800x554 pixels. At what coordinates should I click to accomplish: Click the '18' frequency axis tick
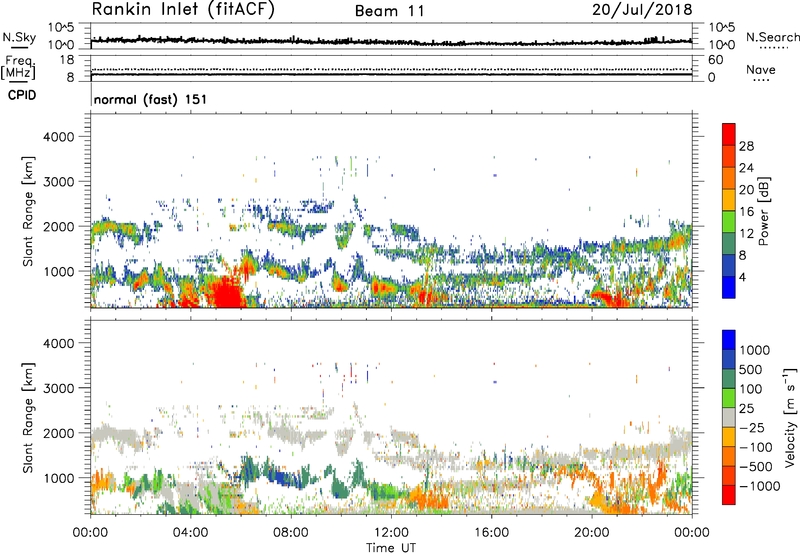pos(67,60)
